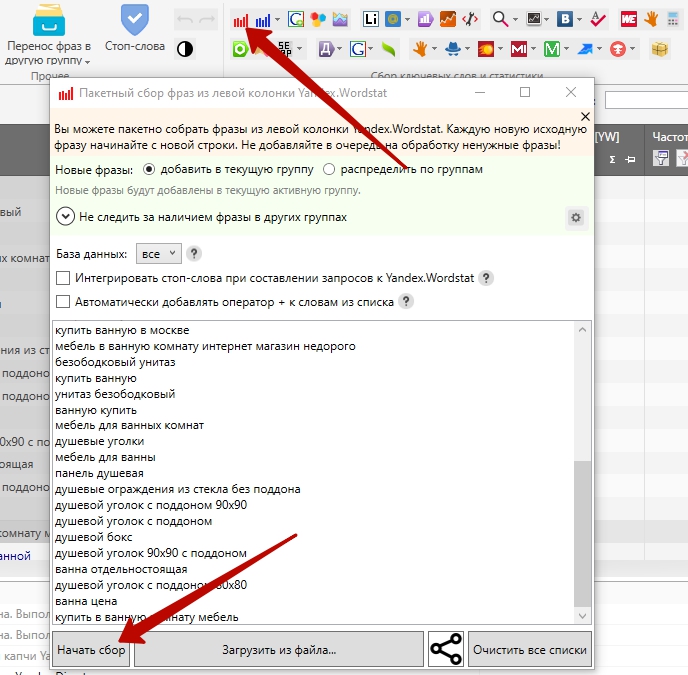
Task: Select 'добавить в текущую группу' radio button
Action: [149, 169]
